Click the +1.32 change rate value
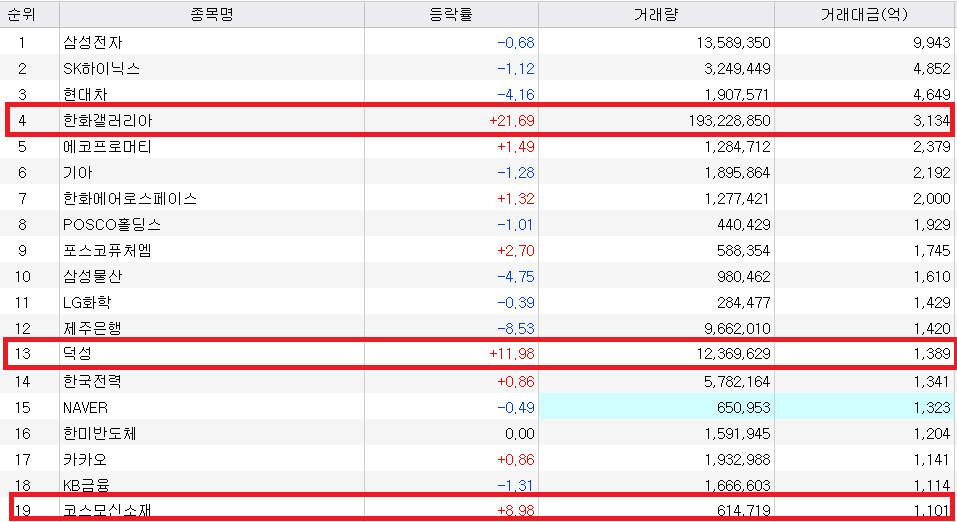The height and width of the screenshot is (522, 957). click(x=516, y=199)
